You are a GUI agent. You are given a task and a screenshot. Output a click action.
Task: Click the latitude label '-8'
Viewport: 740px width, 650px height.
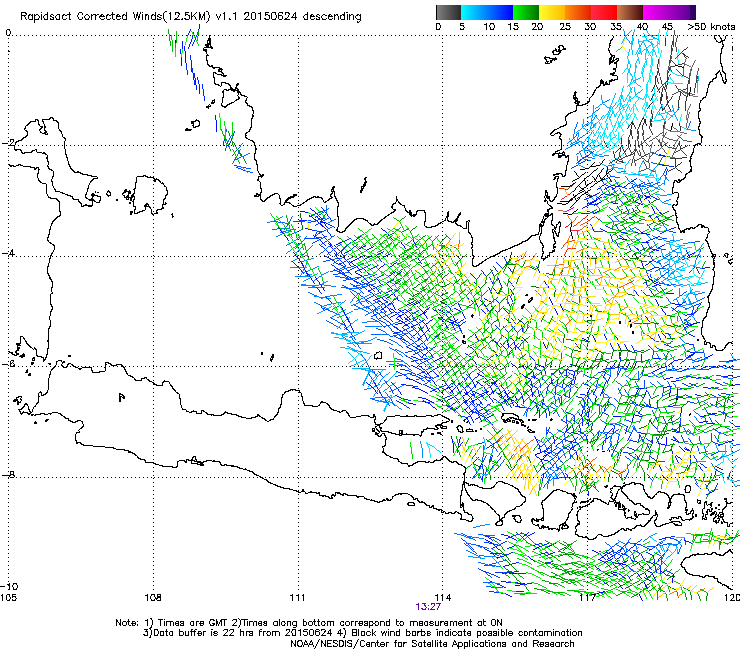[8, 474]
